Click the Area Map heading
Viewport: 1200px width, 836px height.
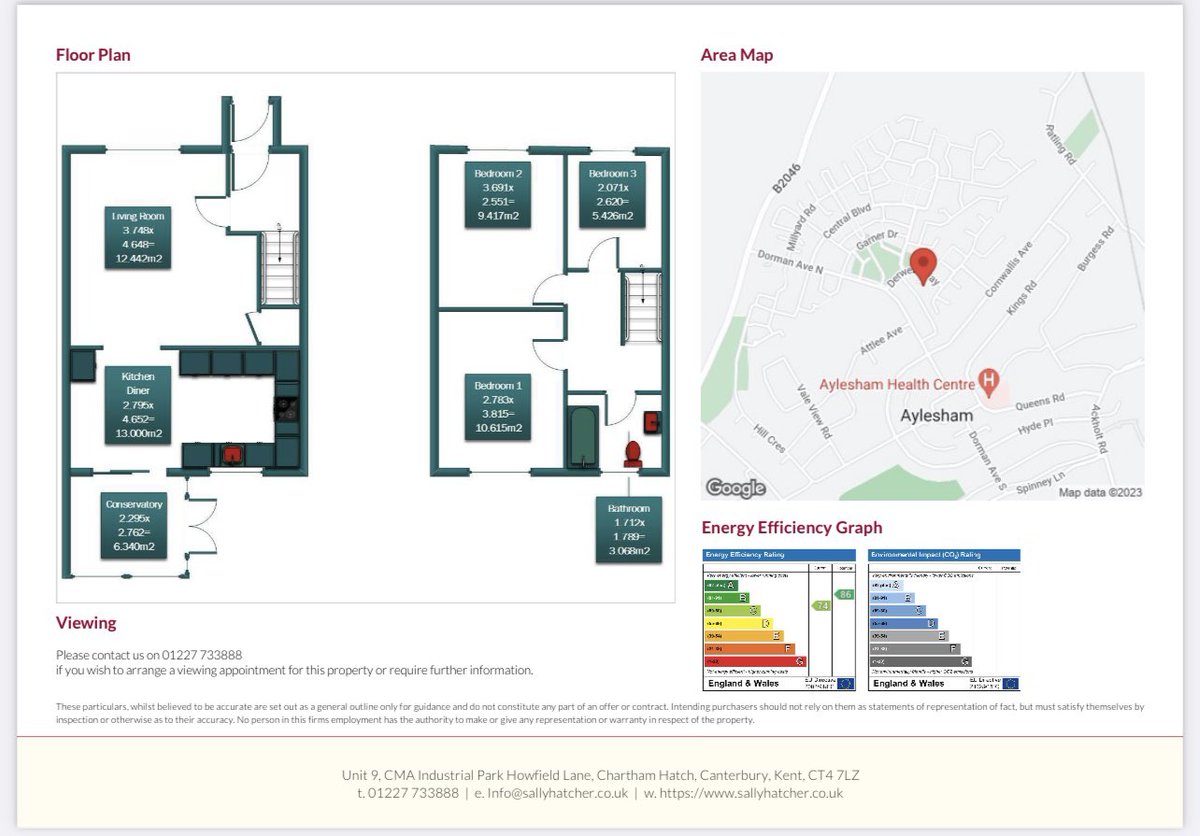(x=737, y=55)
